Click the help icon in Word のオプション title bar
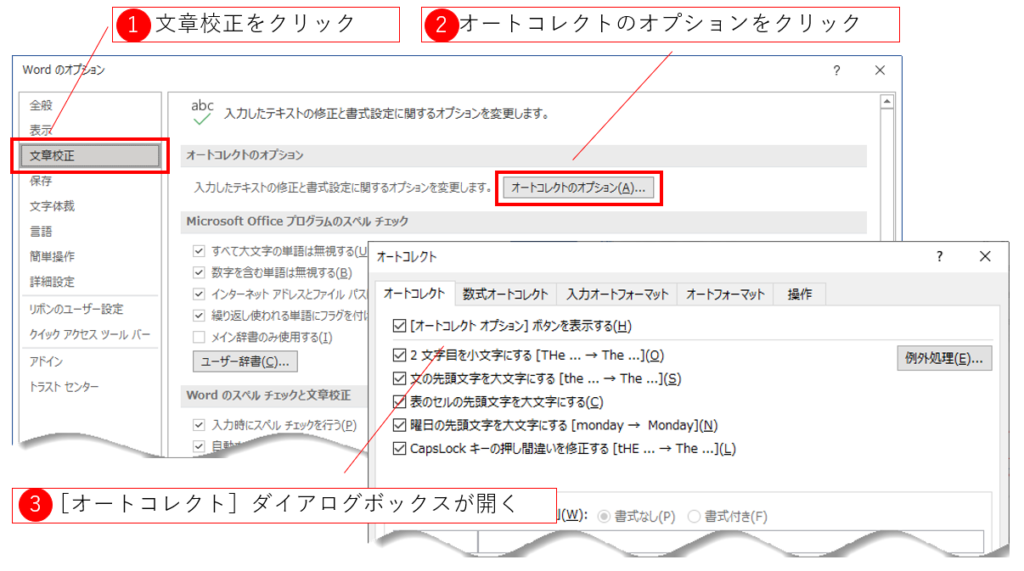 pyautogui.click(x=836, y=70)
